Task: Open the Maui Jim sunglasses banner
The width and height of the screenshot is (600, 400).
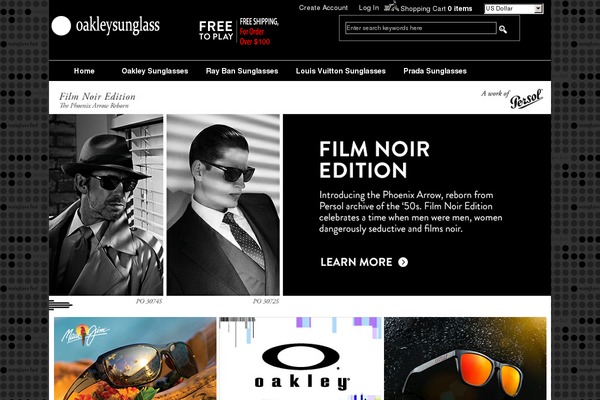Action: (x=135, y=358)
